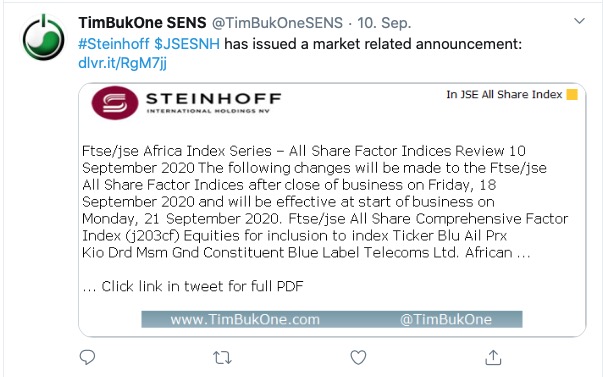Follow the dlvr.it/RgM7jj link
Screen dimensions: 603x377
pyautogui.click(x=122, y=63)
